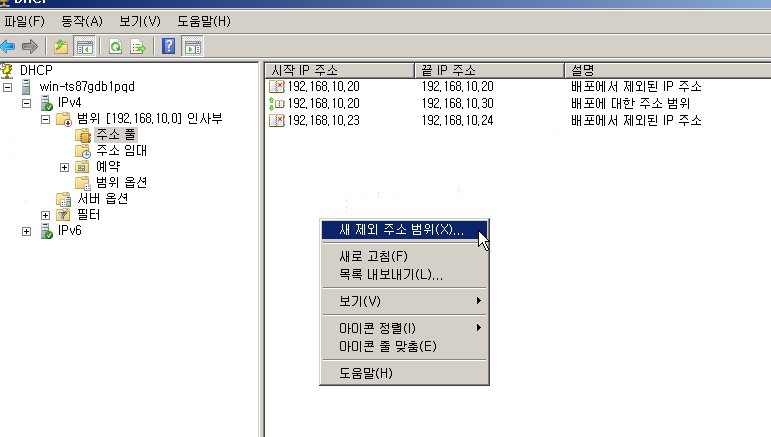The image size is (771, 437).
Task: Choose 목록 내보내기(L)... from context menu
Action: click(x=404, y=274)
